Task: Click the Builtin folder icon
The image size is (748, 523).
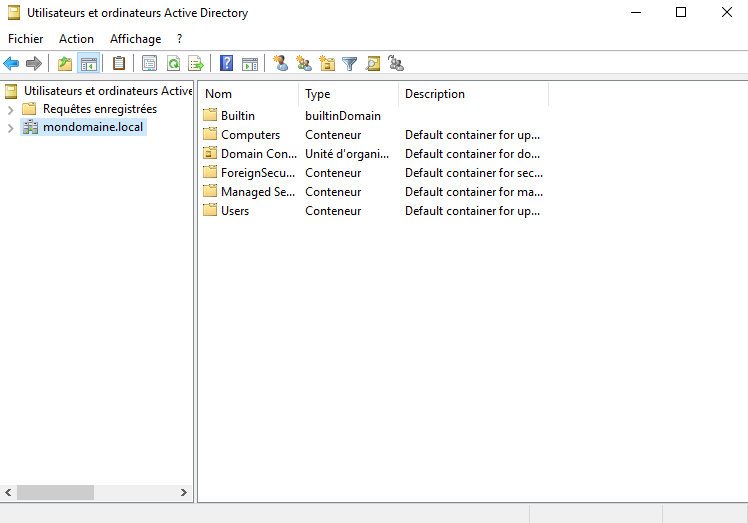Action: tap(210, 115)
